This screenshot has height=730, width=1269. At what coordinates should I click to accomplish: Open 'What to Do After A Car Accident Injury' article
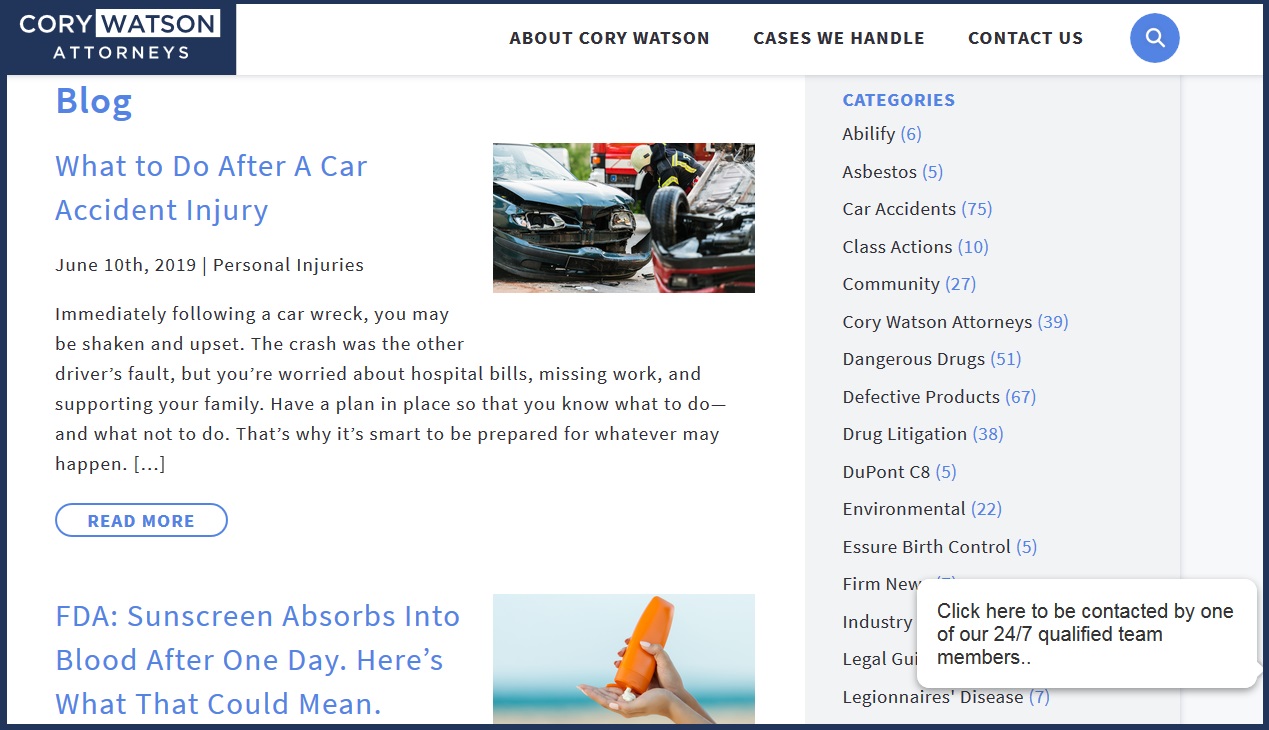click(211, 188)
